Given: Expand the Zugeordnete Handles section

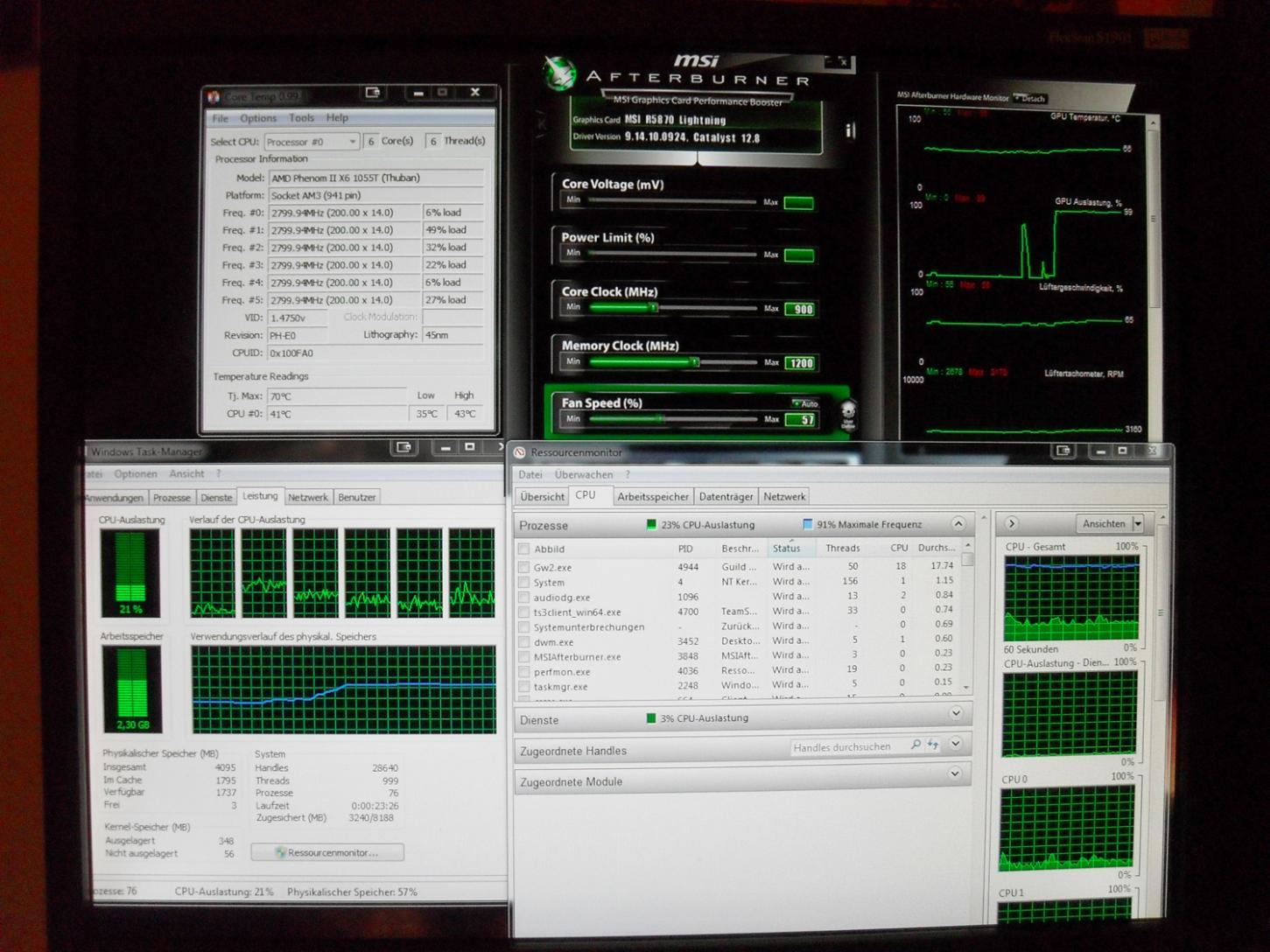Looking at the screenshot, I should pos(956,744).
